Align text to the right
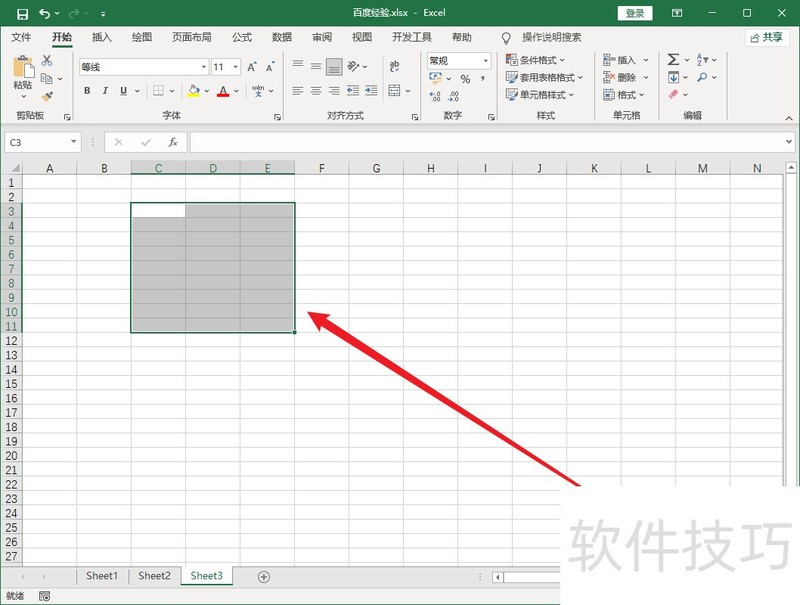Viewport: 800px width, 605px height. tap(334, 91)
